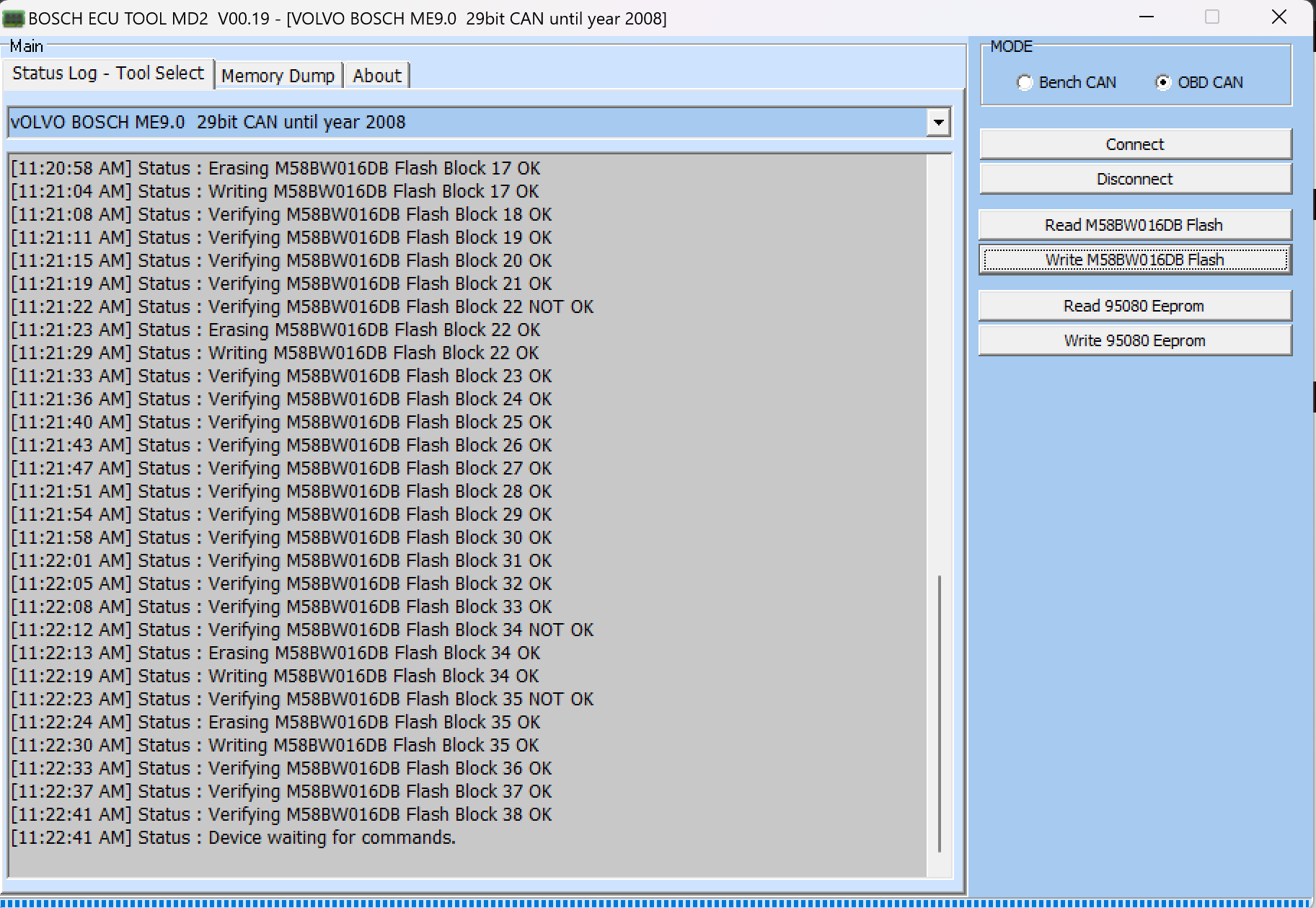Click log line 'Writing Flash Block 35 OK'
Image resolution: width=1316 pixels, height=908 pixels.
(275, 745)
